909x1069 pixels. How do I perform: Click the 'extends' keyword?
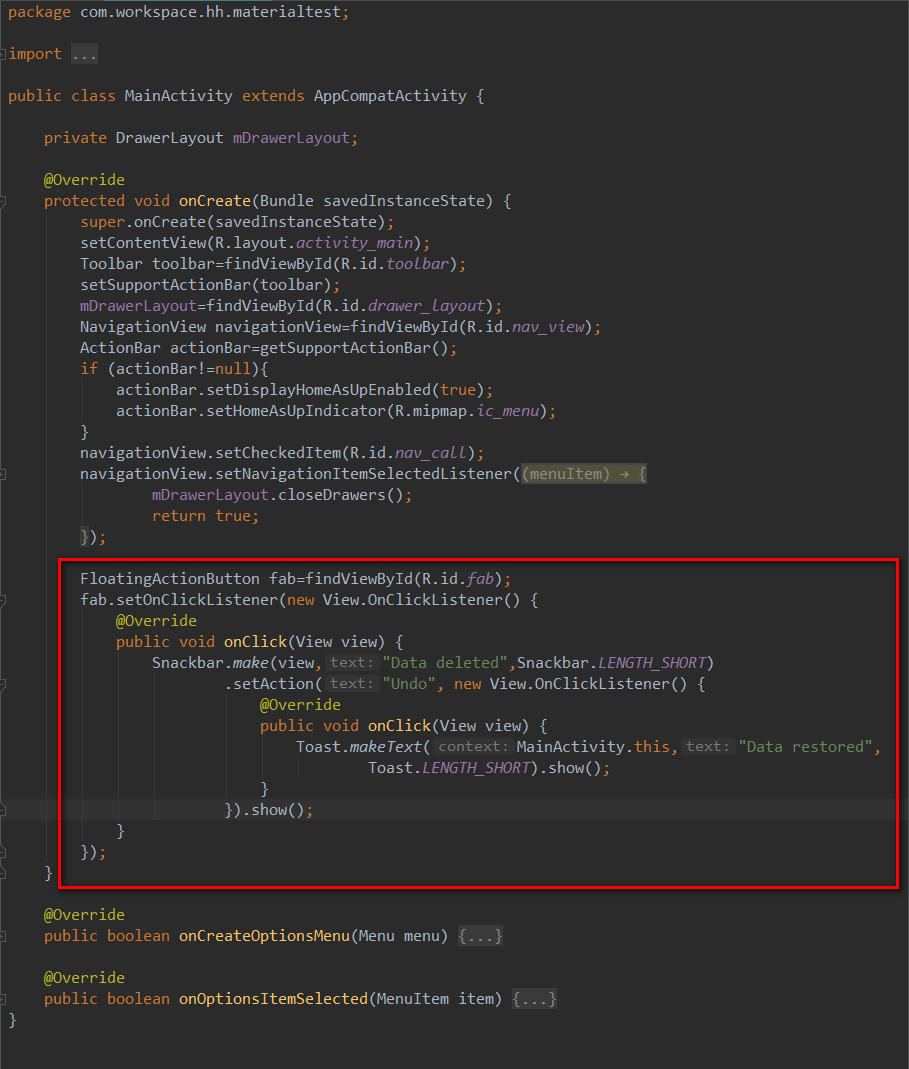pyautogui.click(x=273, y=96)
